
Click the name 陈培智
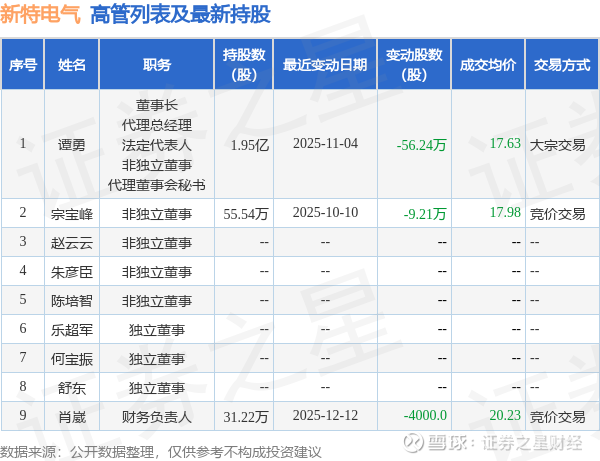tap(72, 301)
